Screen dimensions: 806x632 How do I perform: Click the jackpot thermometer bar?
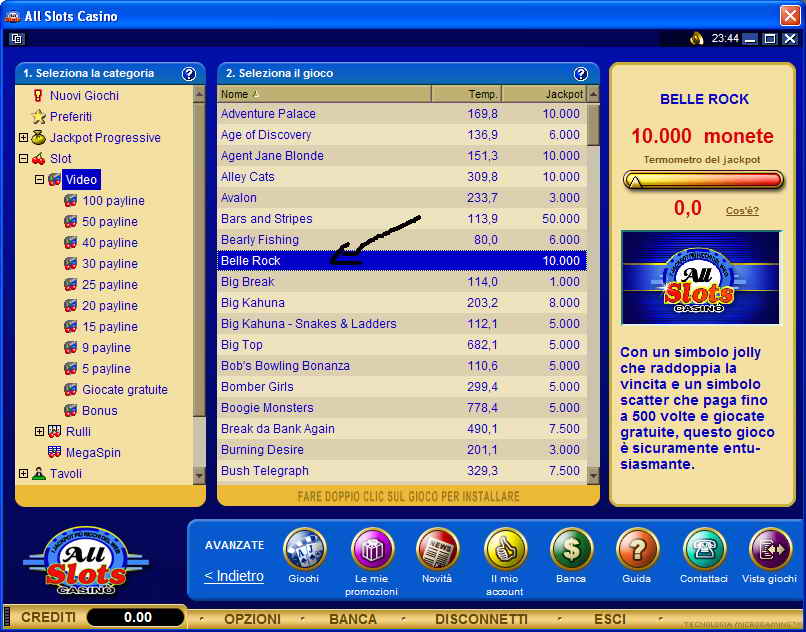[703, 181]
